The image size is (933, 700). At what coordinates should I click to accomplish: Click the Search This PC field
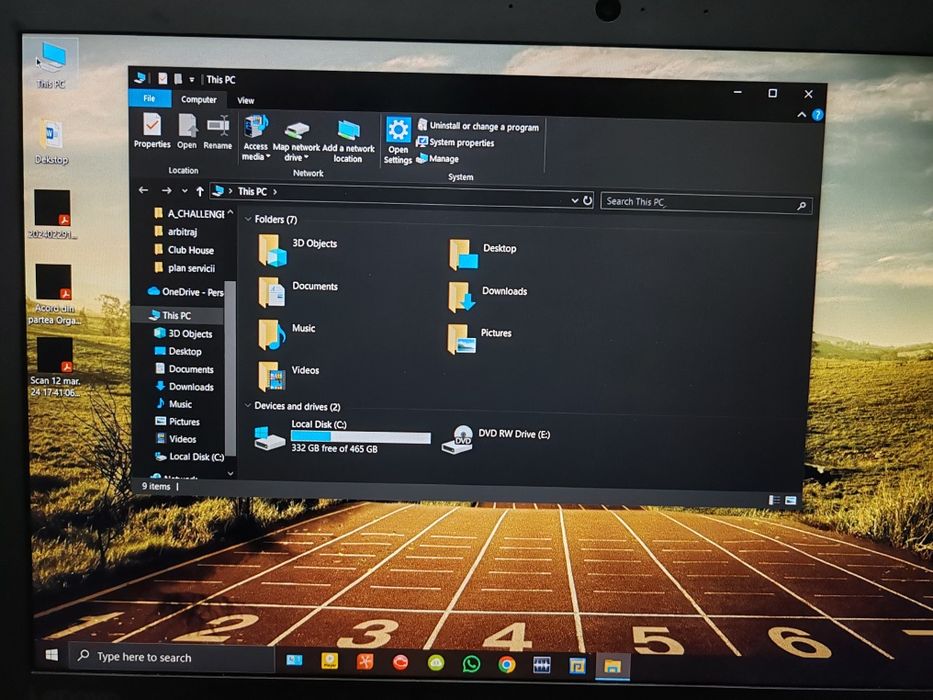(x=706, y=203)
